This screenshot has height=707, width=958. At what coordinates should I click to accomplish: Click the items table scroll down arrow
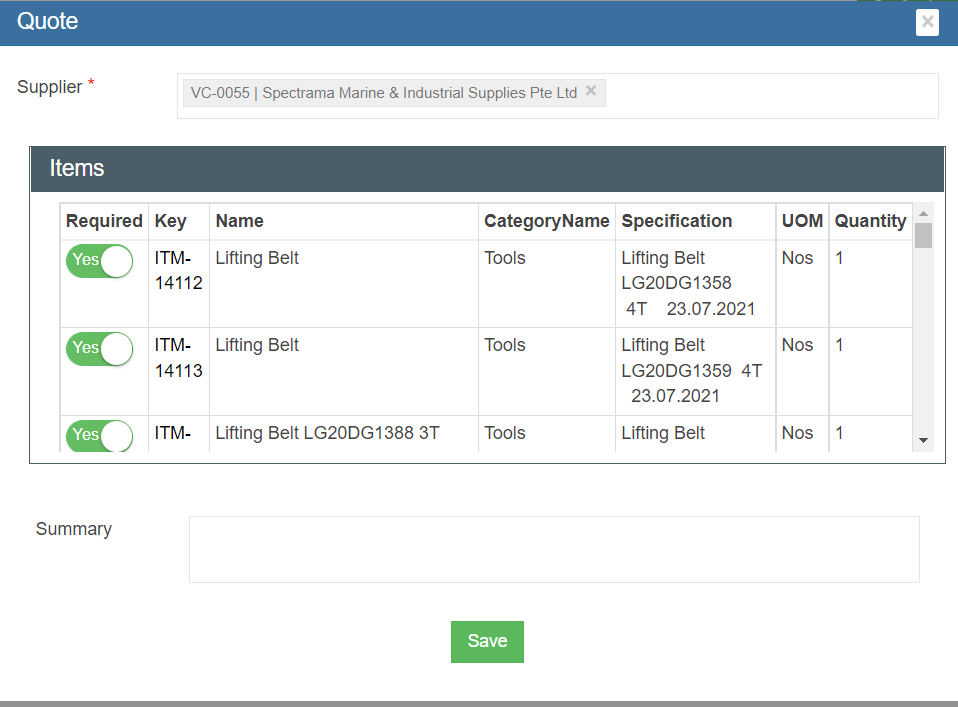(923, 440)
